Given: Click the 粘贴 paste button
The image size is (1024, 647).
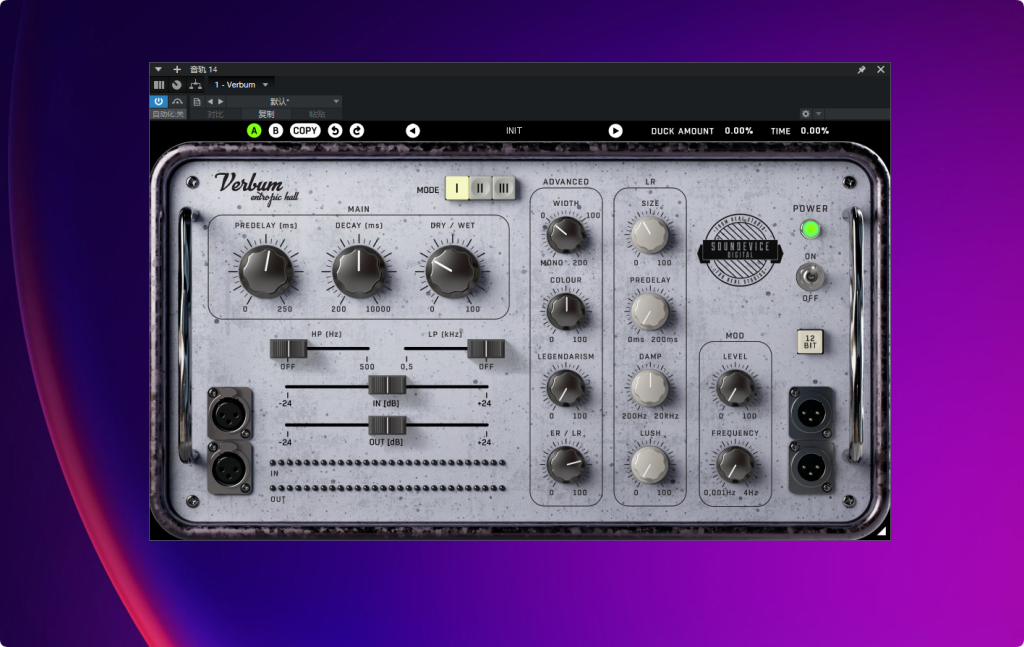Looking at the screenshot, I should click(x=317, y=114).
